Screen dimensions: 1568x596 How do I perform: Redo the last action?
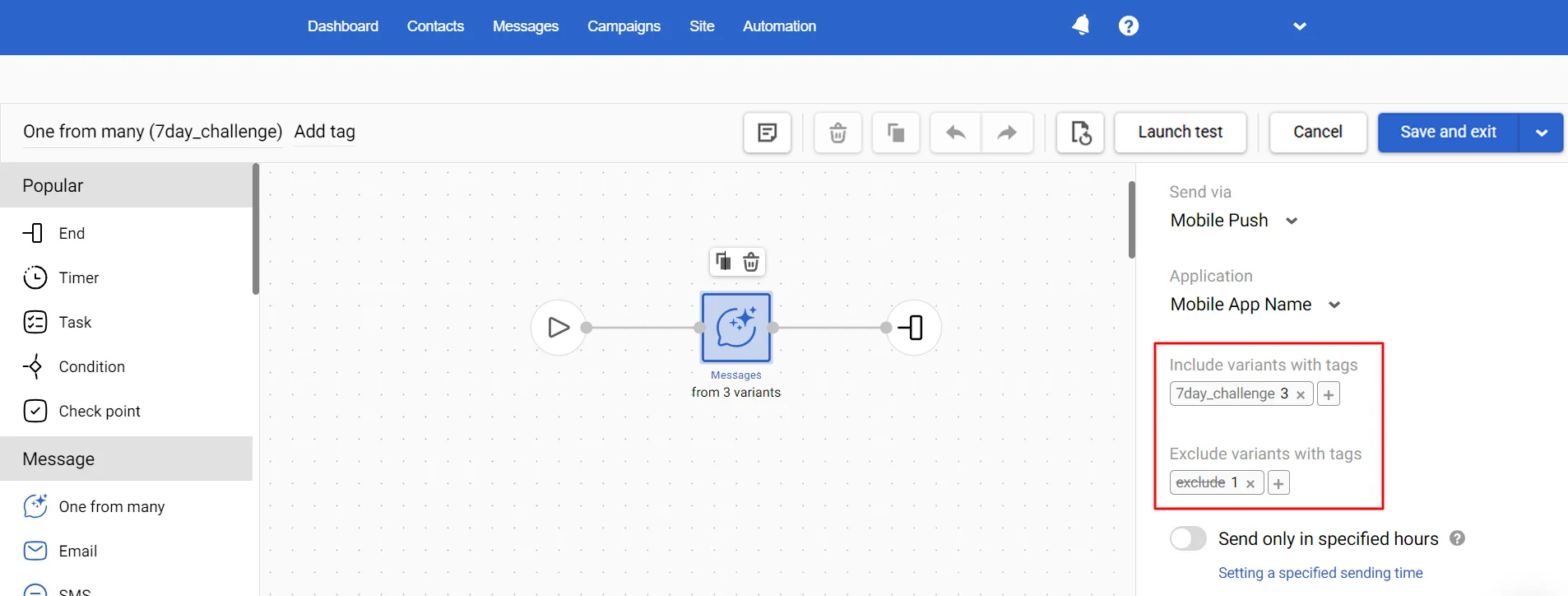[x=1007, y=133]
